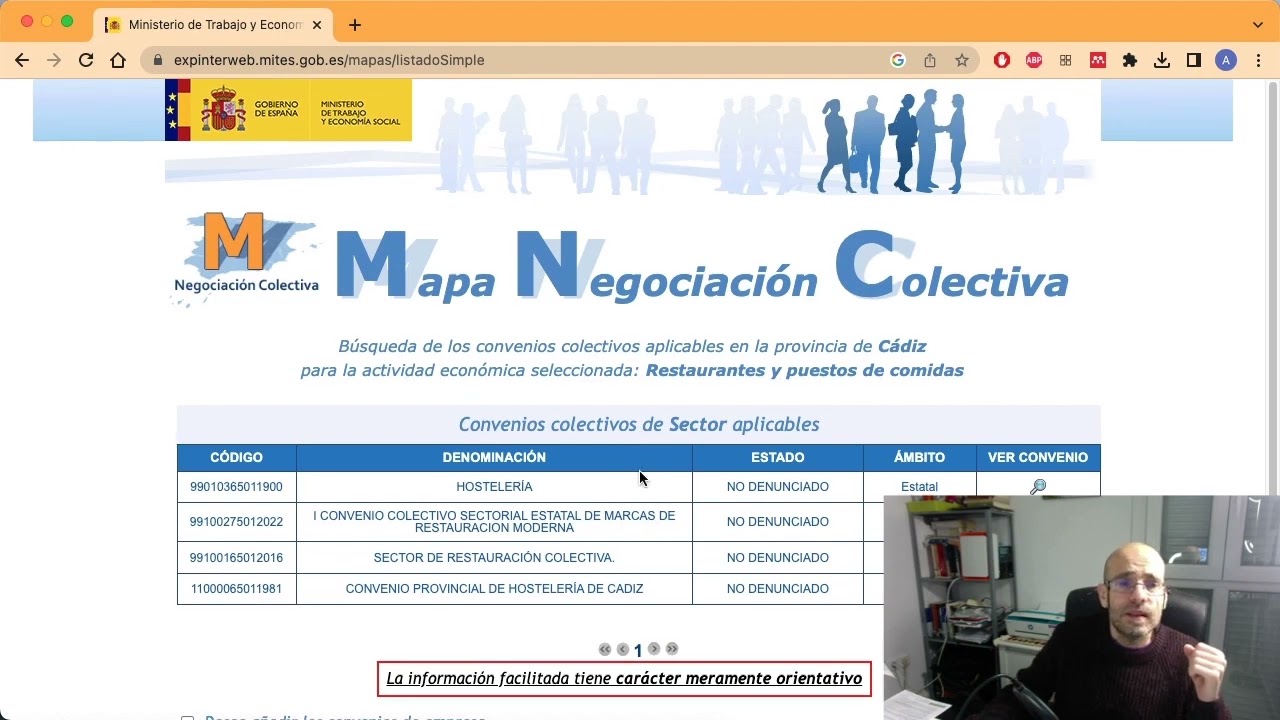
Task: Click the carácter meramente orientativo notice
Action: coord(624,679)
